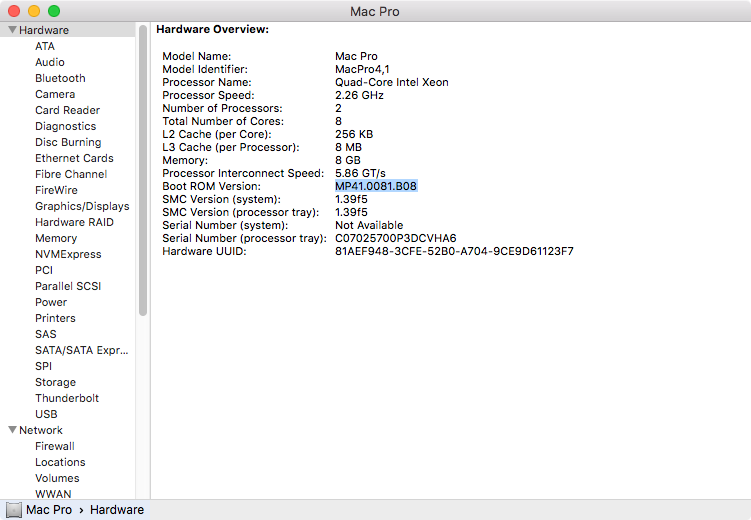Image resolution: width=751 pixels, height=520 pixels.
Task: Click the SMC Version (processor tray) label
Action: coord(241,213)
